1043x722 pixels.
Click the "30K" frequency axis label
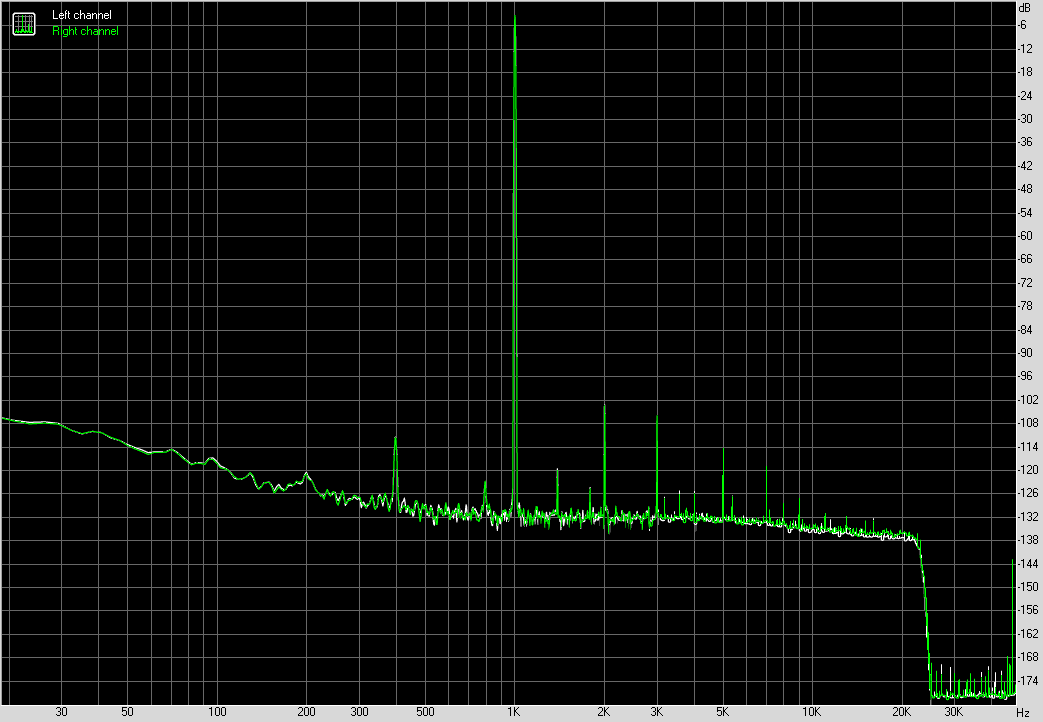pos(954,712)
